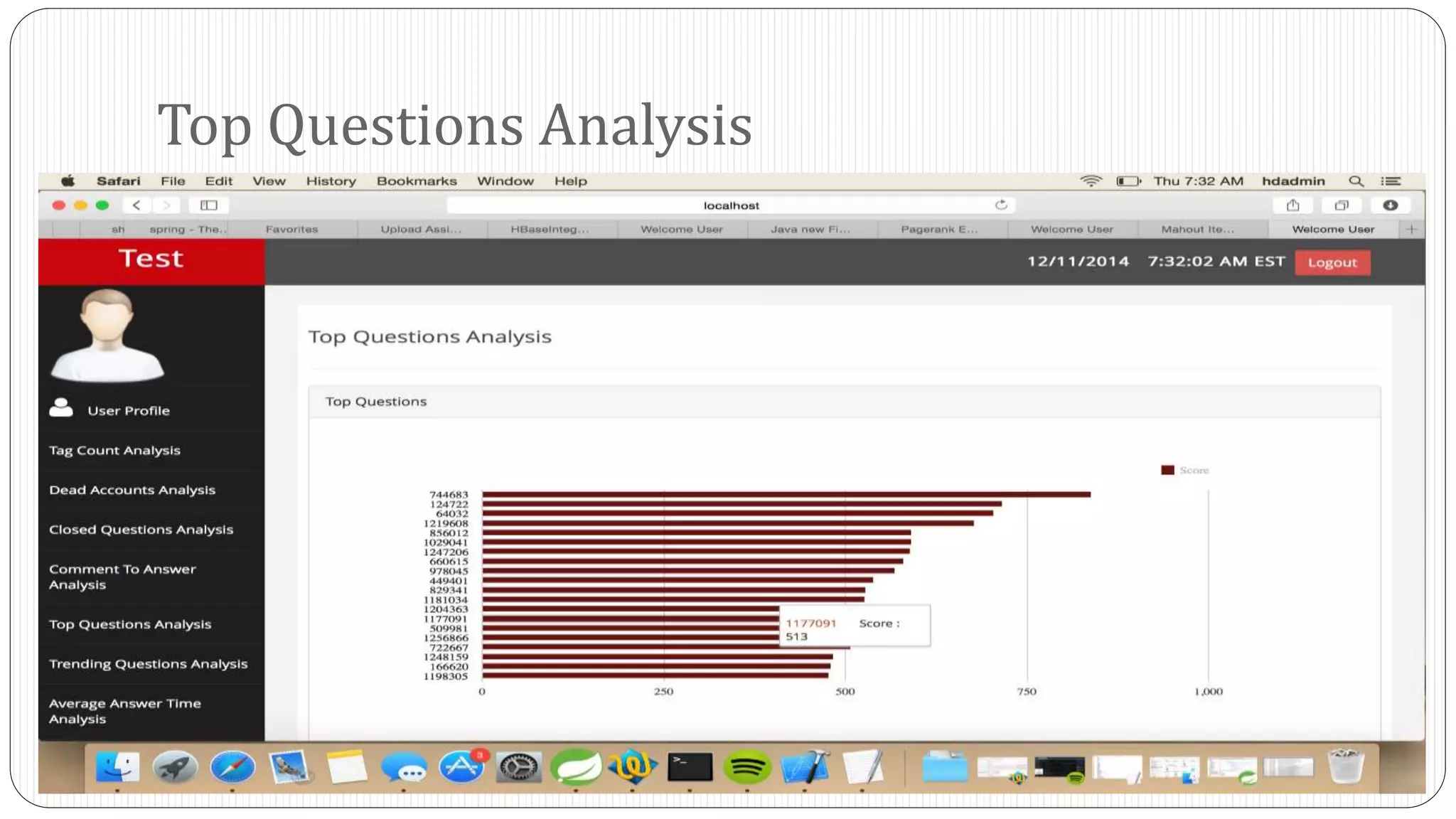Open Terminal in dock
The image size is (1456, 819).
pyautogui.click(x=690, y=768)
